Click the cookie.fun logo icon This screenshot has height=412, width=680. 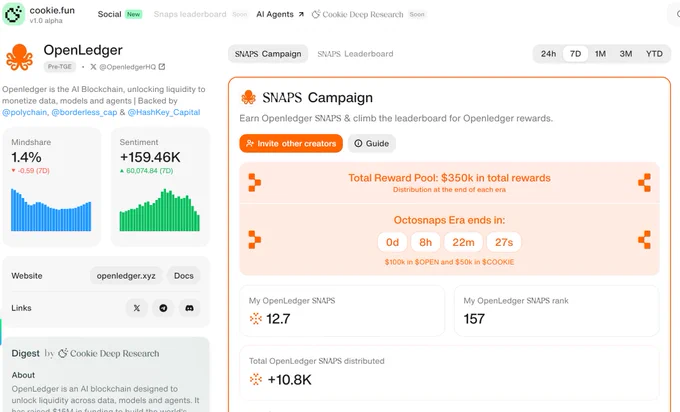coord(13,14)
